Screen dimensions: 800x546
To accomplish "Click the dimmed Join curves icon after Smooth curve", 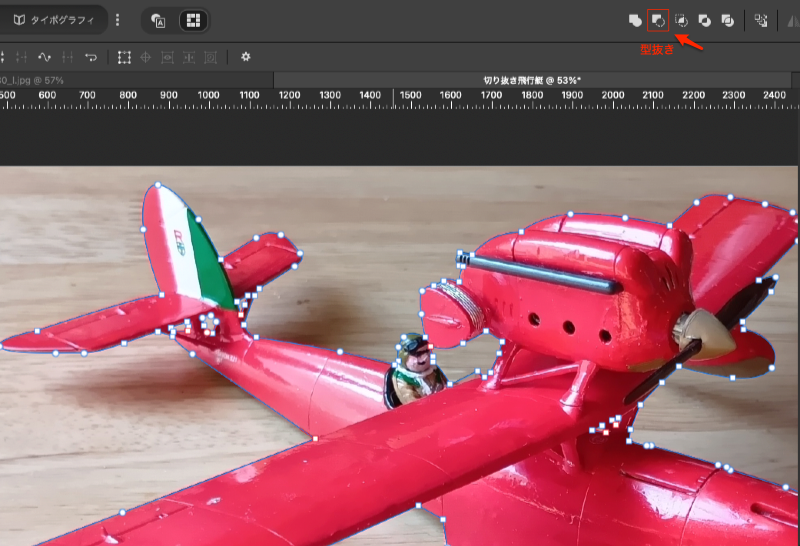I will click(x=67, y=57).
